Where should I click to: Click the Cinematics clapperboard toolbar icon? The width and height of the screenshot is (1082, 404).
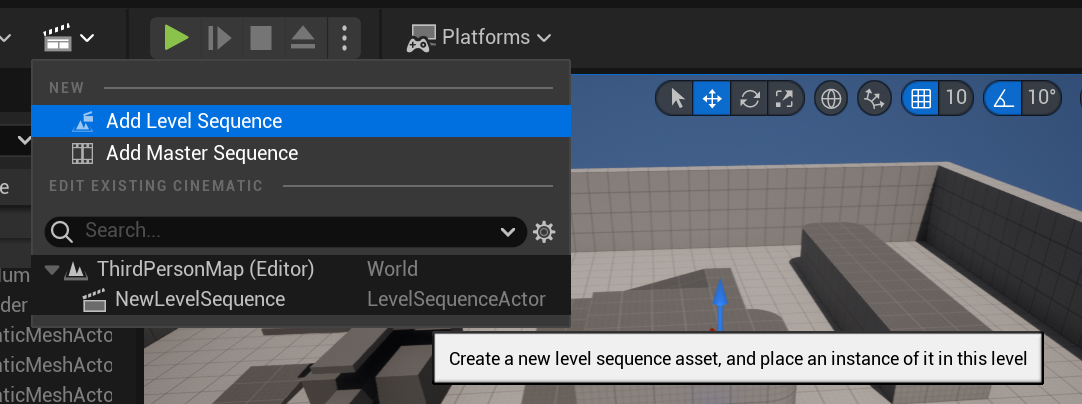coord(68,38)
